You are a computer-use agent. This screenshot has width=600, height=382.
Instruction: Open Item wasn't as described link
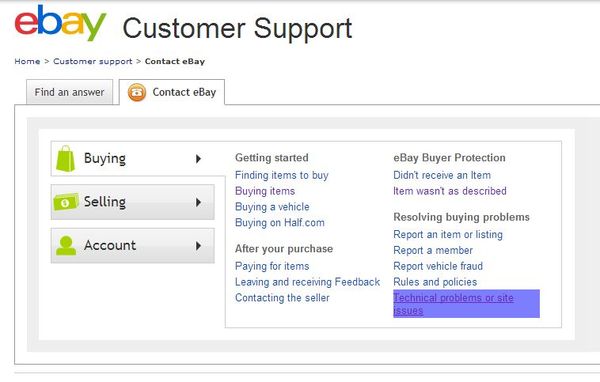[x=450, y=191]
